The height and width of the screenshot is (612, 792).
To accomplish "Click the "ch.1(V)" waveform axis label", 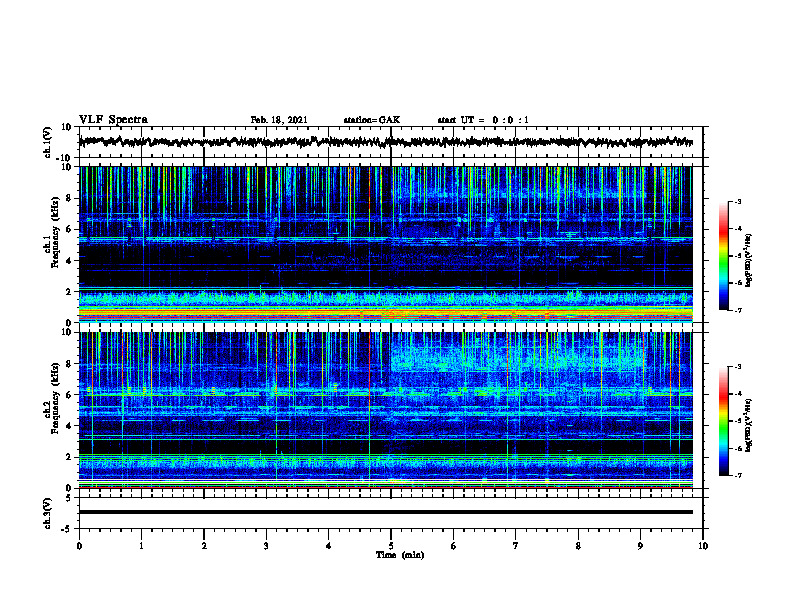I will (48, 142).
